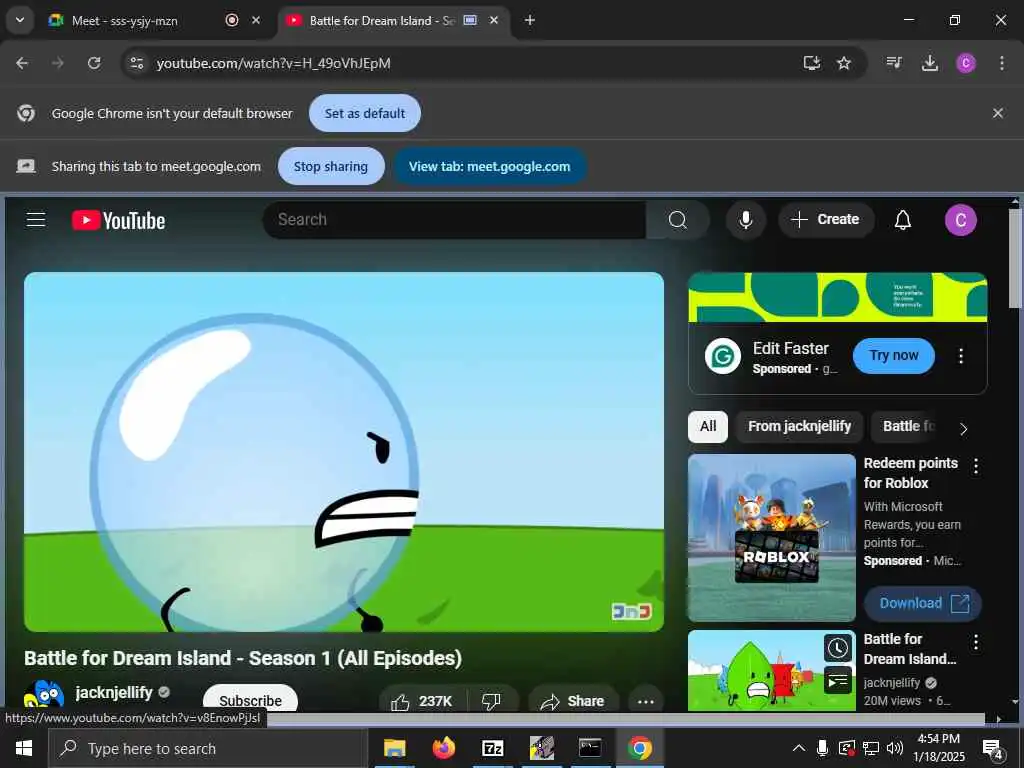Add the suggested video to queue
The image size is (1024, 768).
[837, 680]
